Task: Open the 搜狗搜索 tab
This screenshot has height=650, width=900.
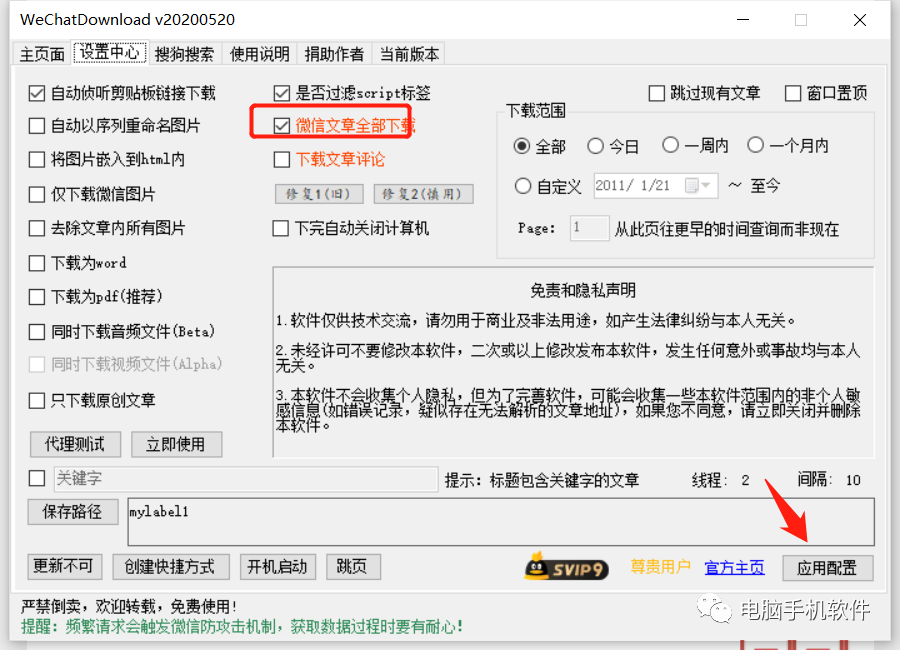Action: (x=184, y=54)
